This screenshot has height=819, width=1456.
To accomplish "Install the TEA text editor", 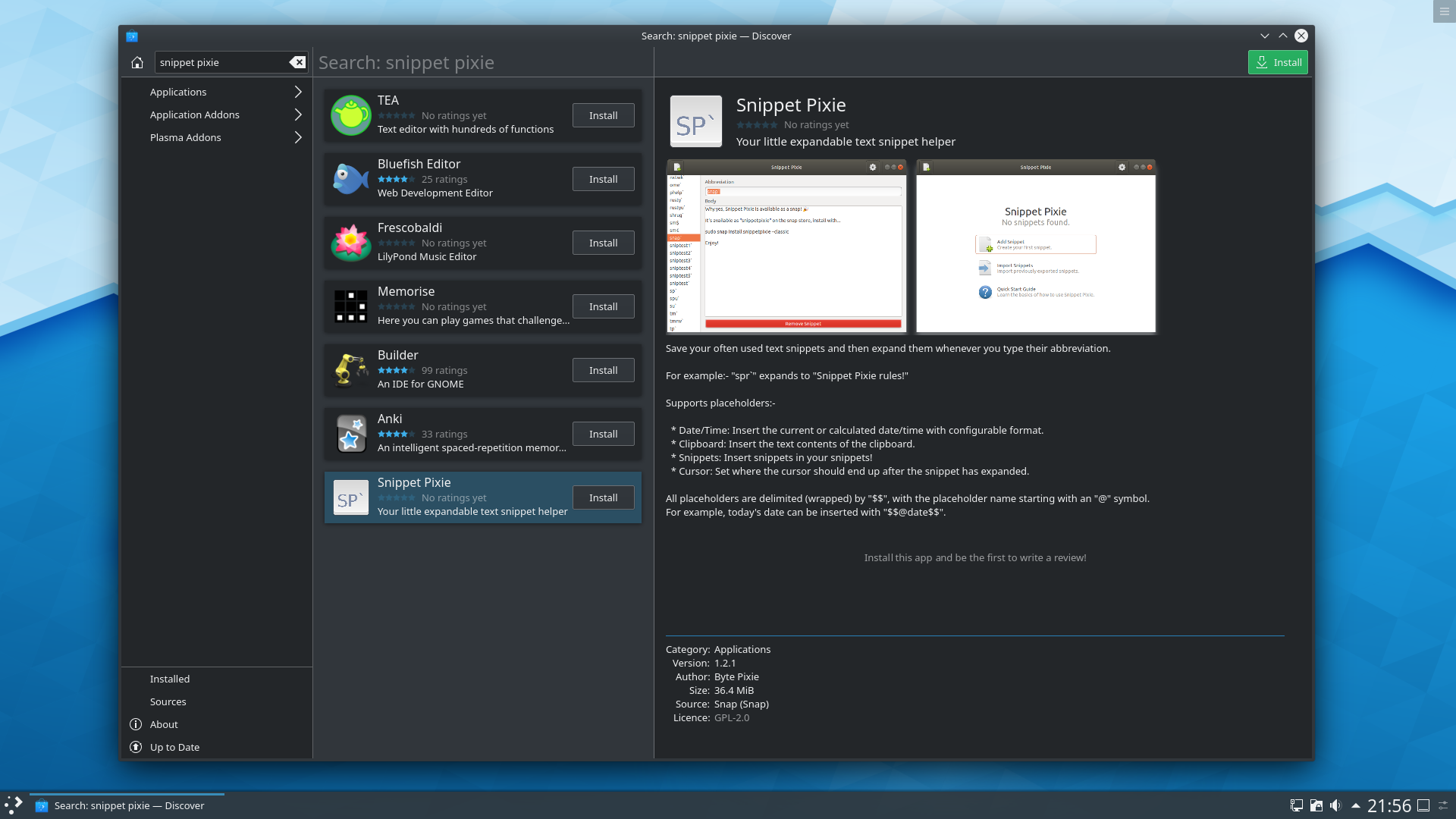I will click(x=604, y=115).
